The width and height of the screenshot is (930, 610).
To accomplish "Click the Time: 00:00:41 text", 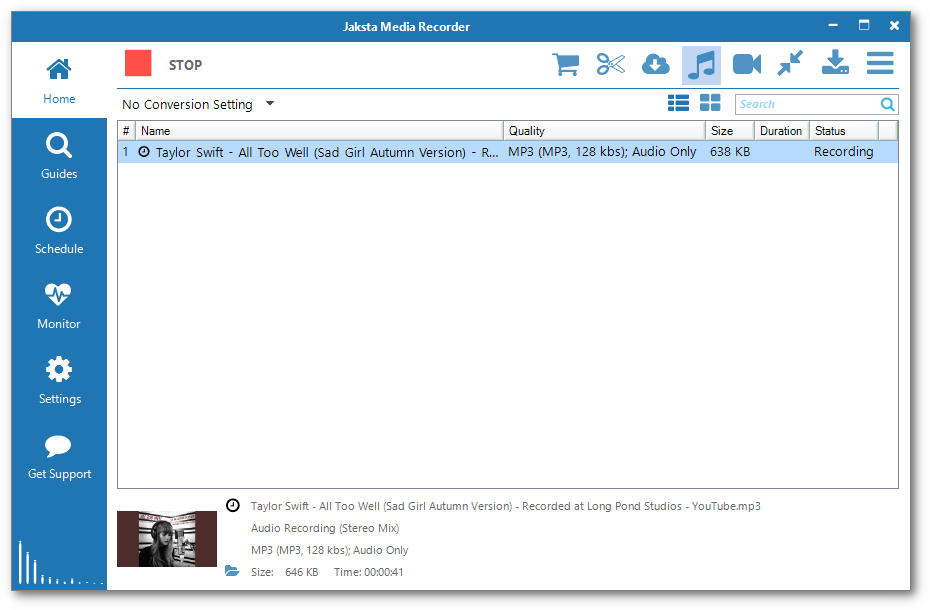I will click(x=368, y=572).
